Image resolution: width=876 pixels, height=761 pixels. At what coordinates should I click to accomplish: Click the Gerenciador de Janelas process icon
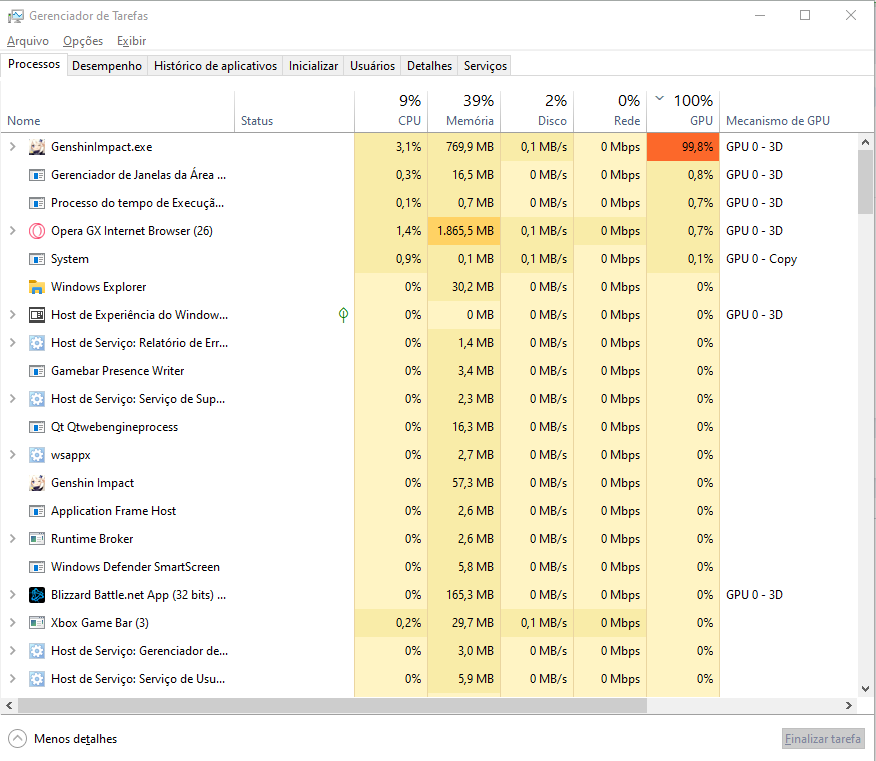click(37, 175)
